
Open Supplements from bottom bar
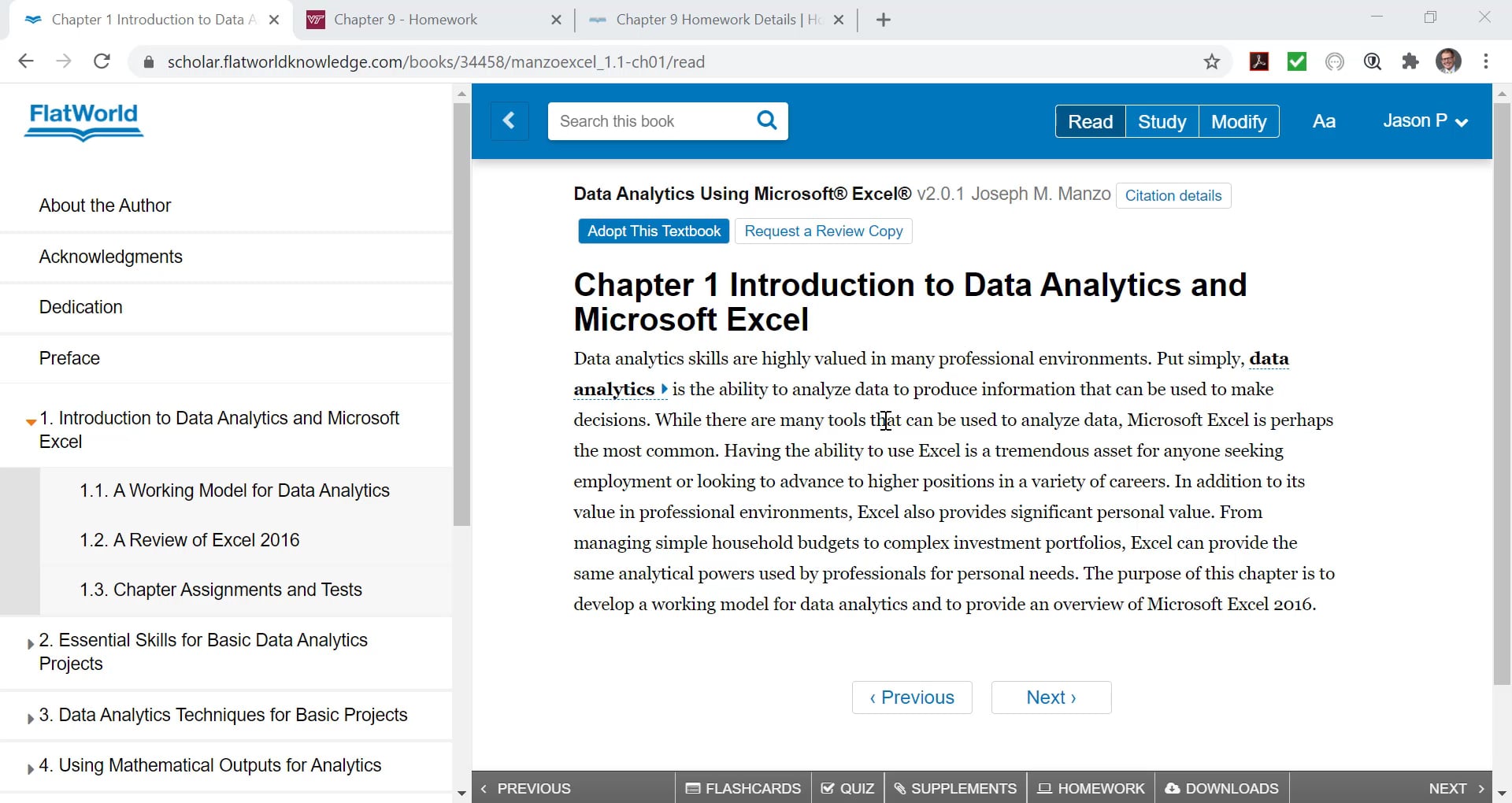click(x=955, y=788)
